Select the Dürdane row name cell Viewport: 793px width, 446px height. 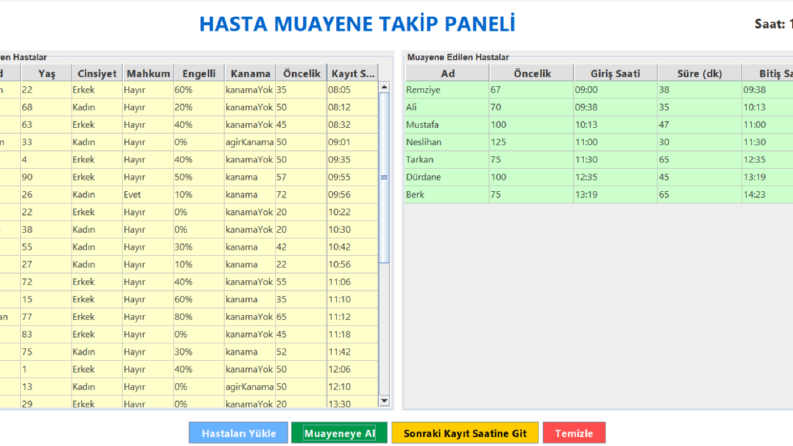point(447,177)
